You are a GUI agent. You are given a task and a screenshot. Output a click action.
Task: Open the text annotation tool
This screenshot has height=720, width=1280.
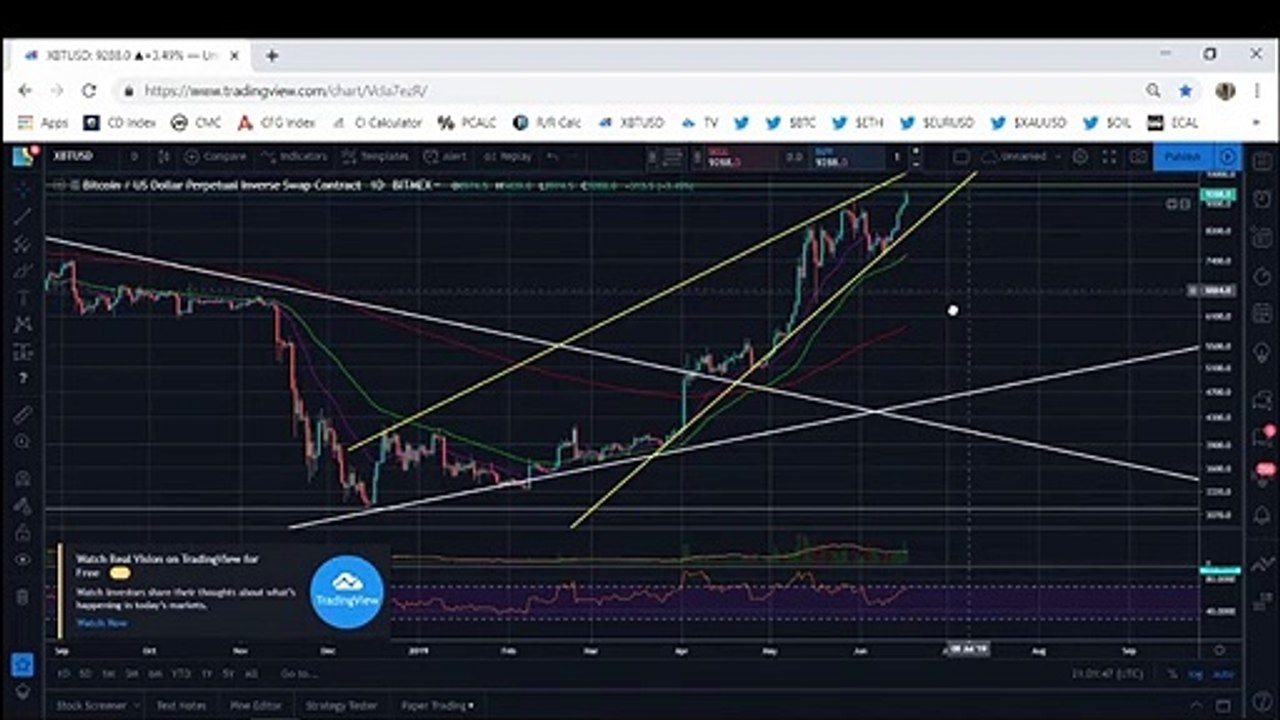tap(22, 298)
